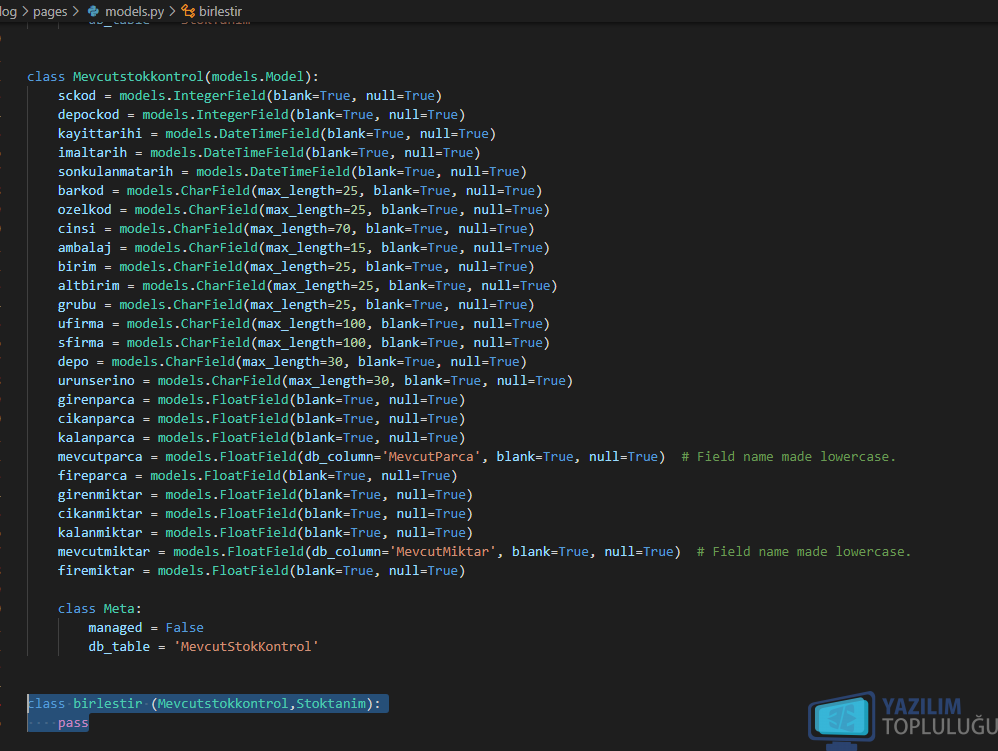Click Stoktanim in the birlestir class bases

[331, 704]
